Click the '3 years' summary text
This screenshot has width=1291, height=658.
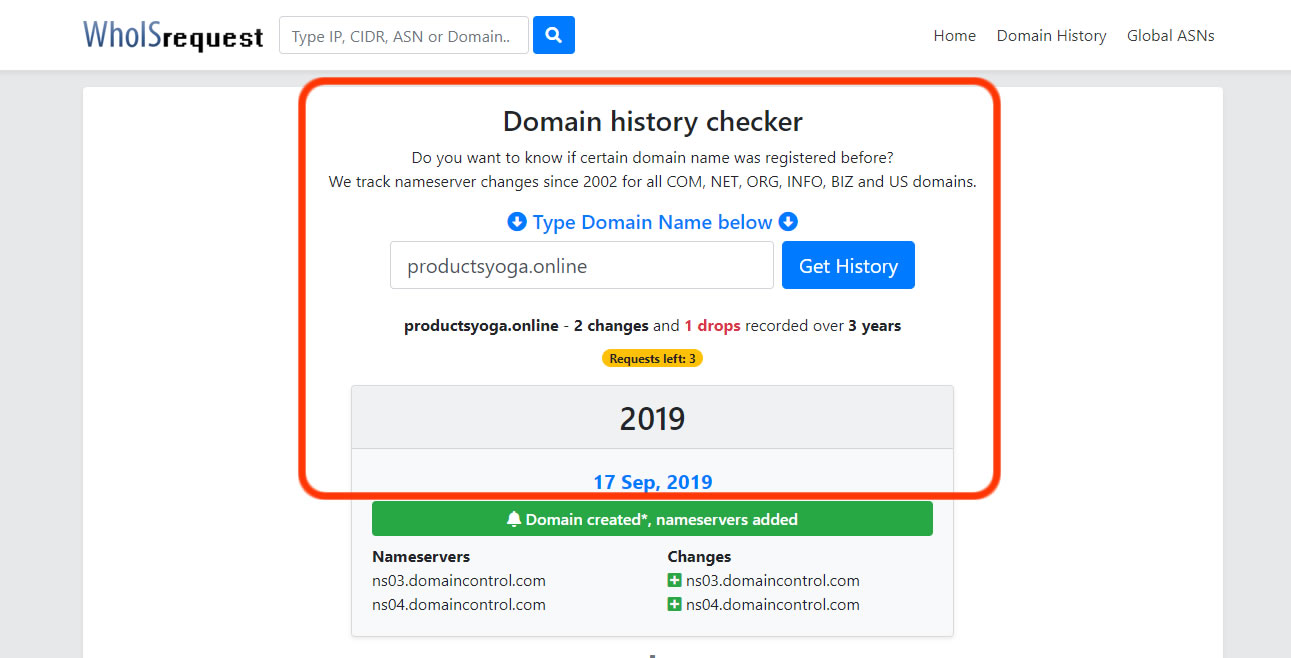[875, 326]
